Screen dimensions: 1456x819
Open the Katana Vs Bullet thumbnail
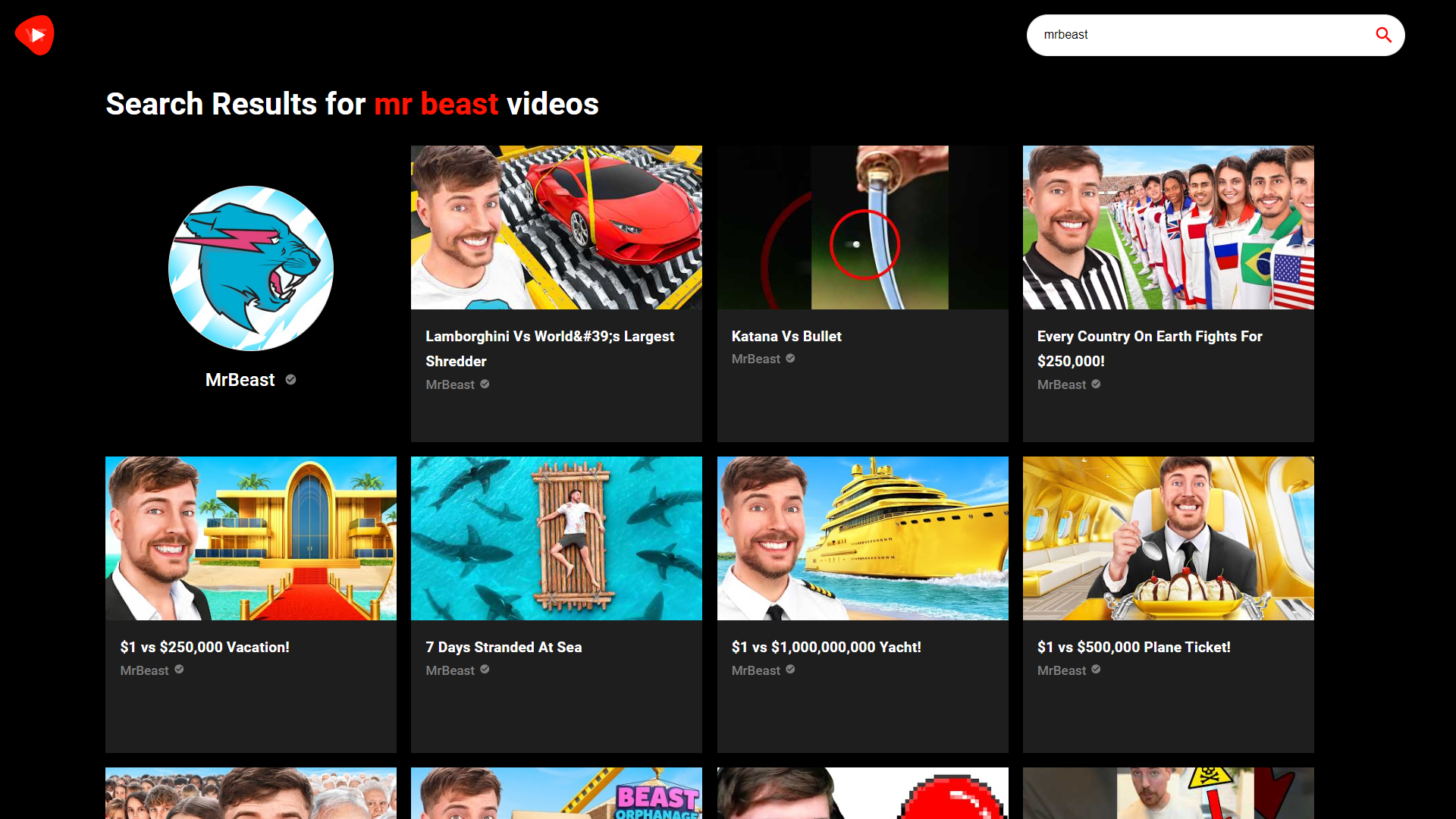click(862, 227)
